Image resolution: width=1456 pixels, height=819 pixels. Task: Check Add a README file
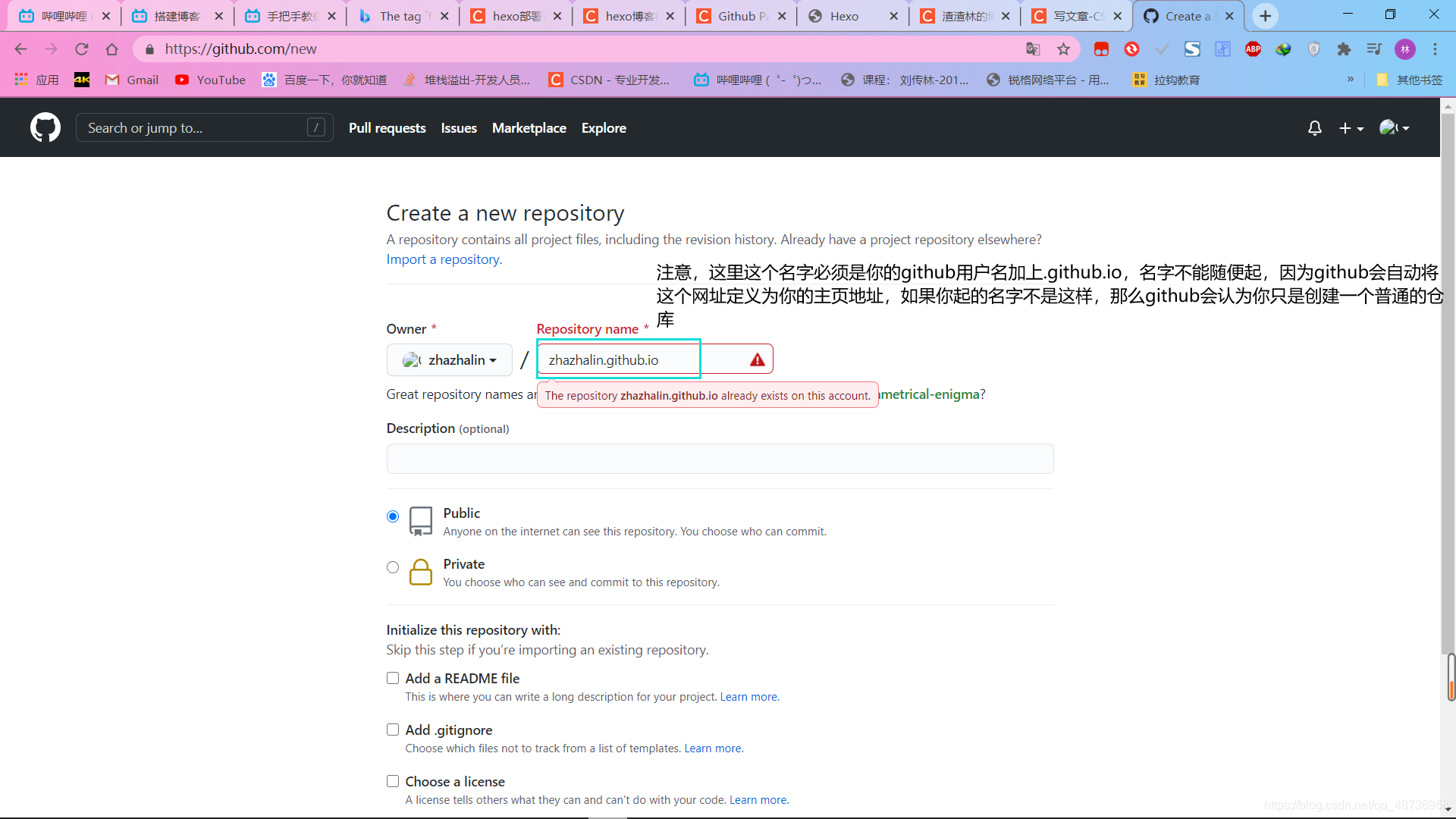(x=393, y=678)
